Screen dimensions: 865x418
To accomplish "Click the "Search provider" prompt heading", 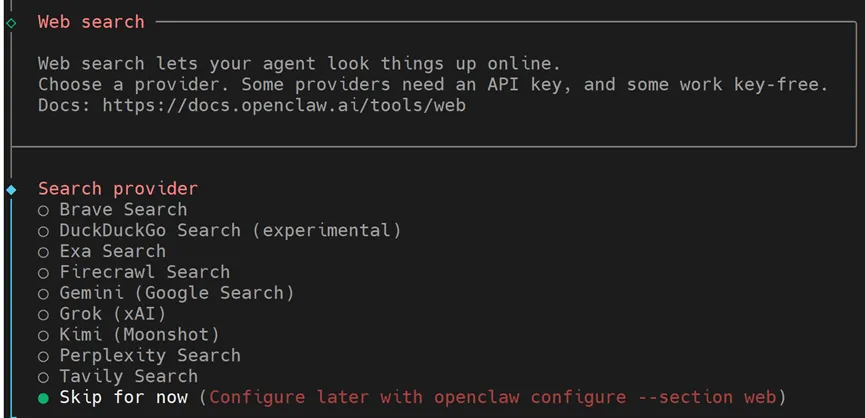I will [117, 189].
